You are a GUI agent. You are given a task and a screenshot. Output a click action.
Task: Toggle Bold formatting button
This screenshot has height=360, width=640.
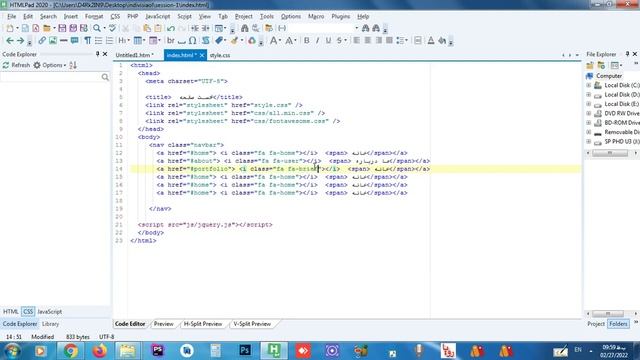307,40
